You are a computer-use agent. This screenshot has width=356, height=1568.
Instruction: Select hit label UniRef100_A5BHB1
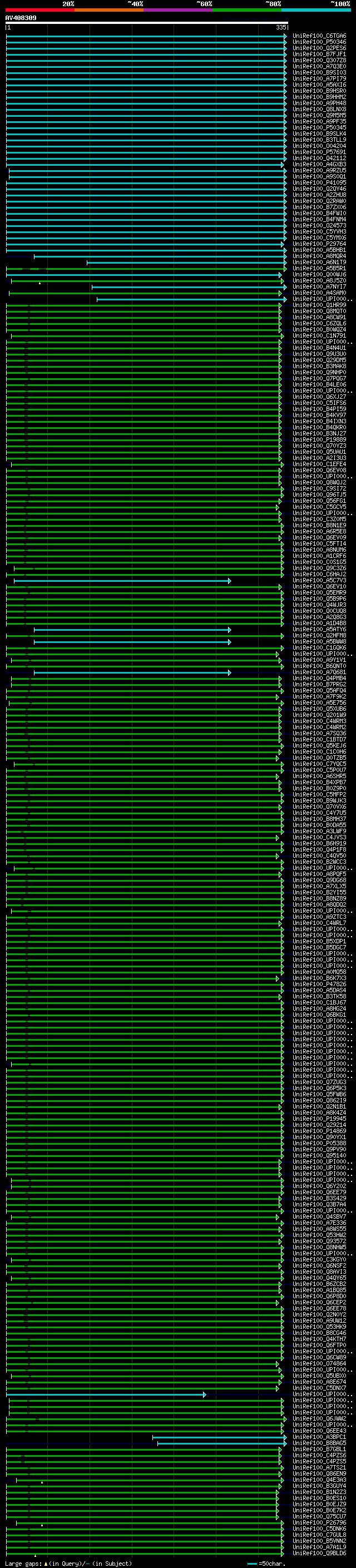tap(319, 250)
